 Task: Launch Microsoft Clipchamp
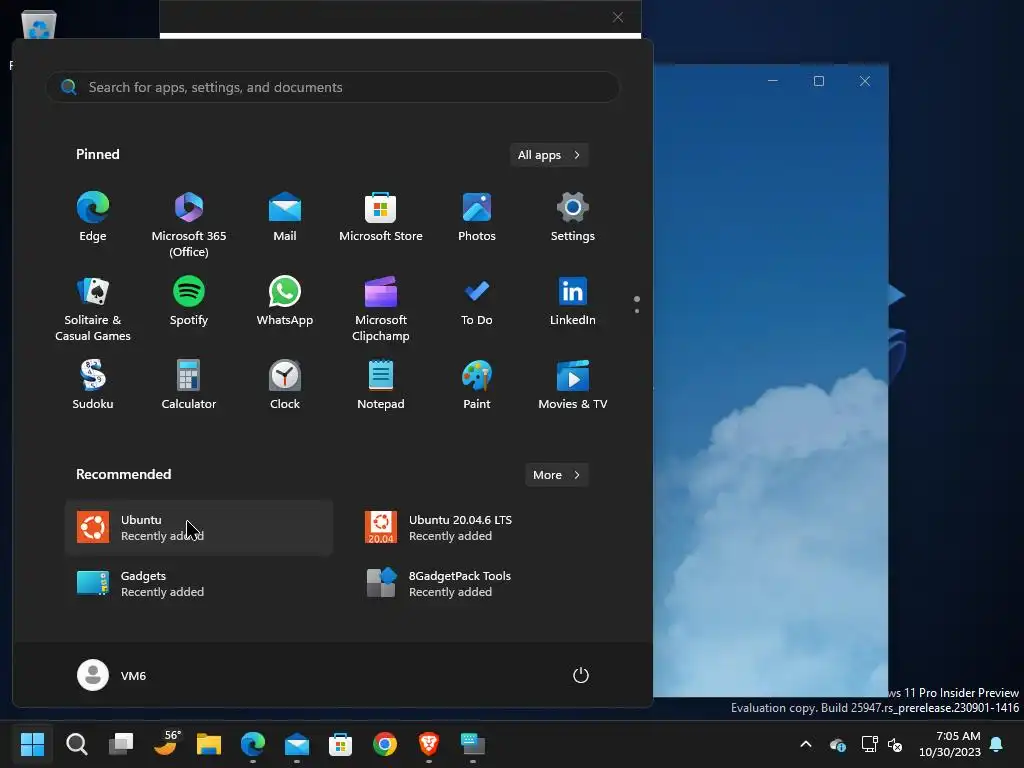(381, 309)
